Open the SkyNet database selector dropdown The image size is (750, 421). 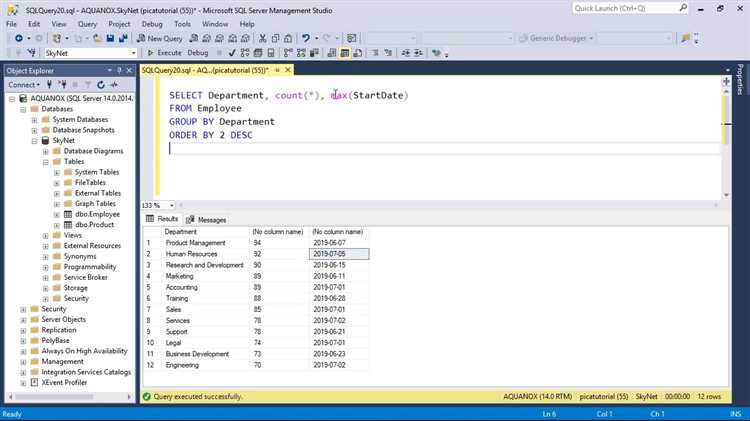pos(134,53)
